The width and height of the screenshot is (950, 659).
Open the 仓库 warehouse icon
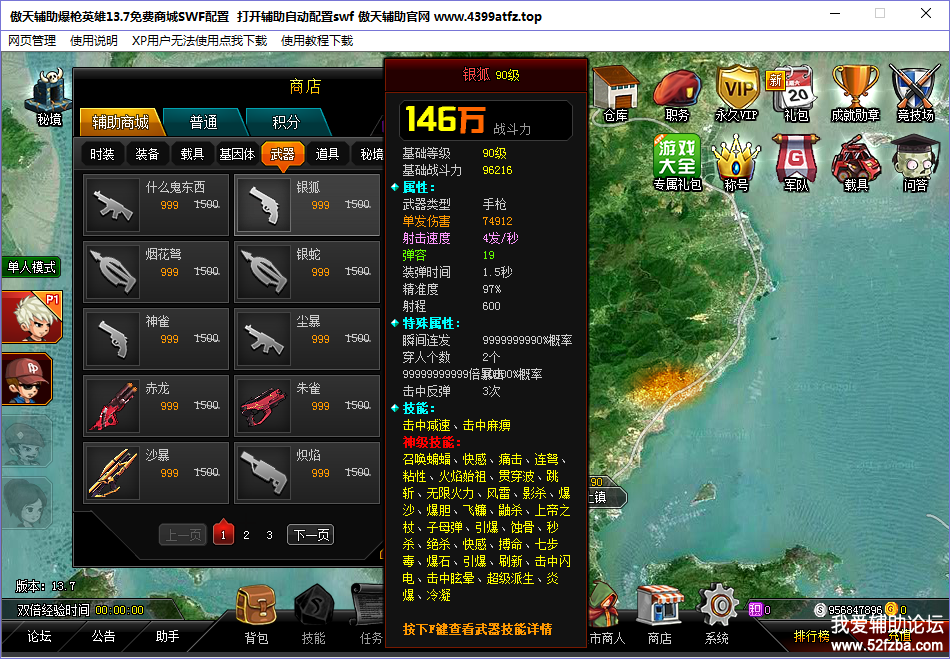click(616, 94)
